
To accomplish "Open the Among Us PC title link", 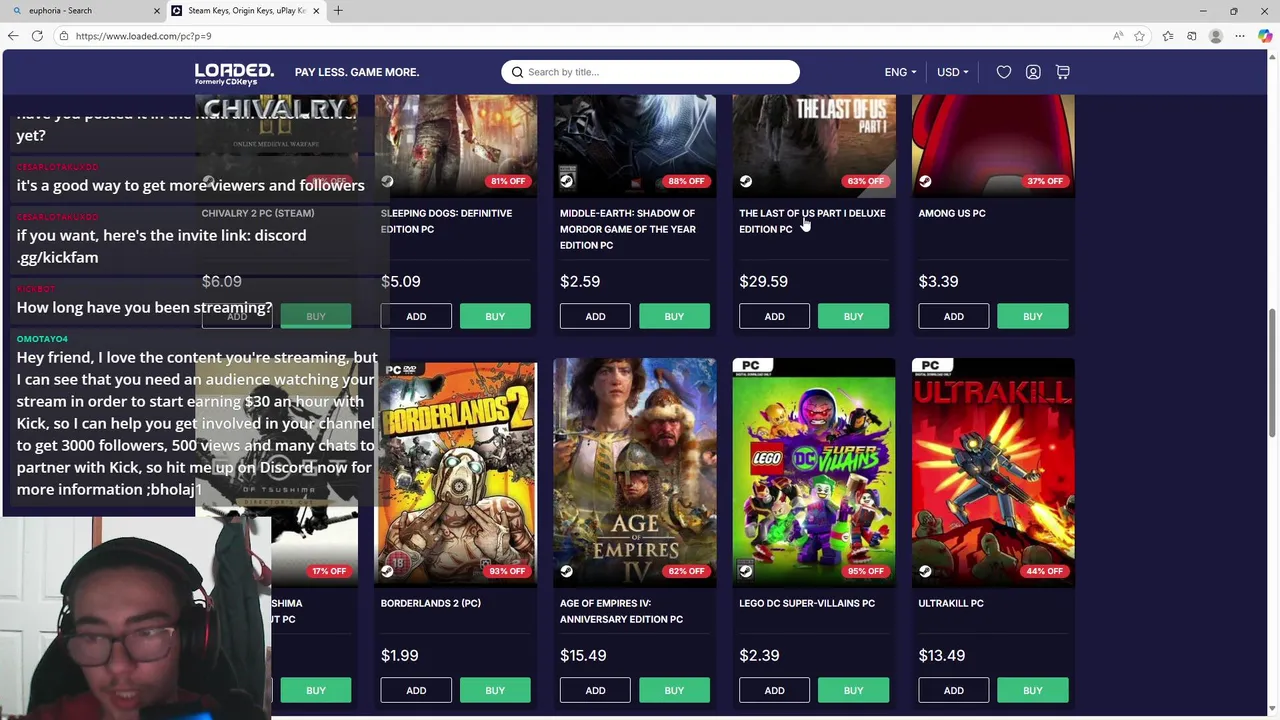I will click(x=952, y=213).
